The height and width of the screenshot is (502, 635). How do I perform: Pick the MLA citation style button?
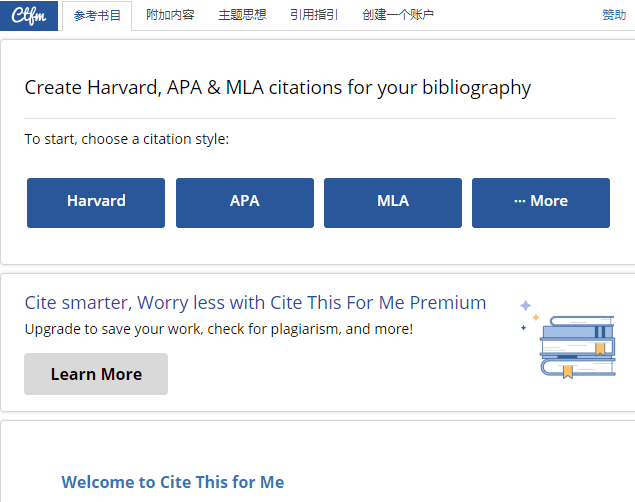(393, 202)
